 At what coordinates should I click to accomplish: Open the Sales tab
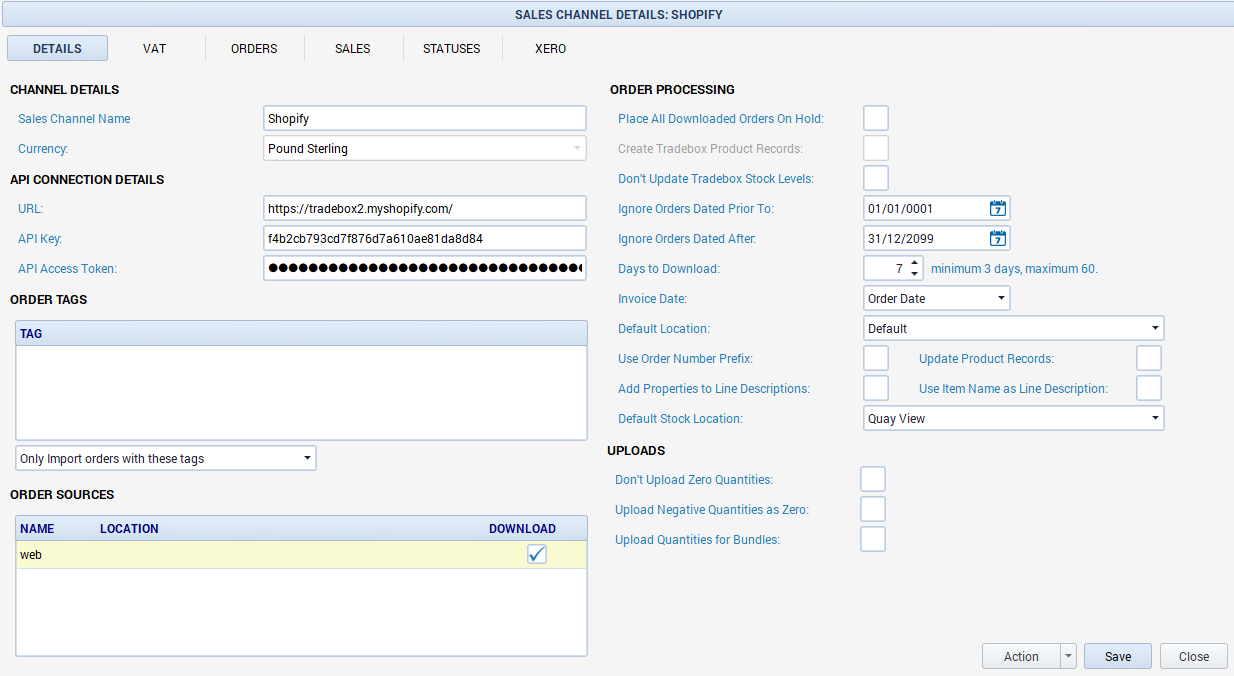coord(353,48)
